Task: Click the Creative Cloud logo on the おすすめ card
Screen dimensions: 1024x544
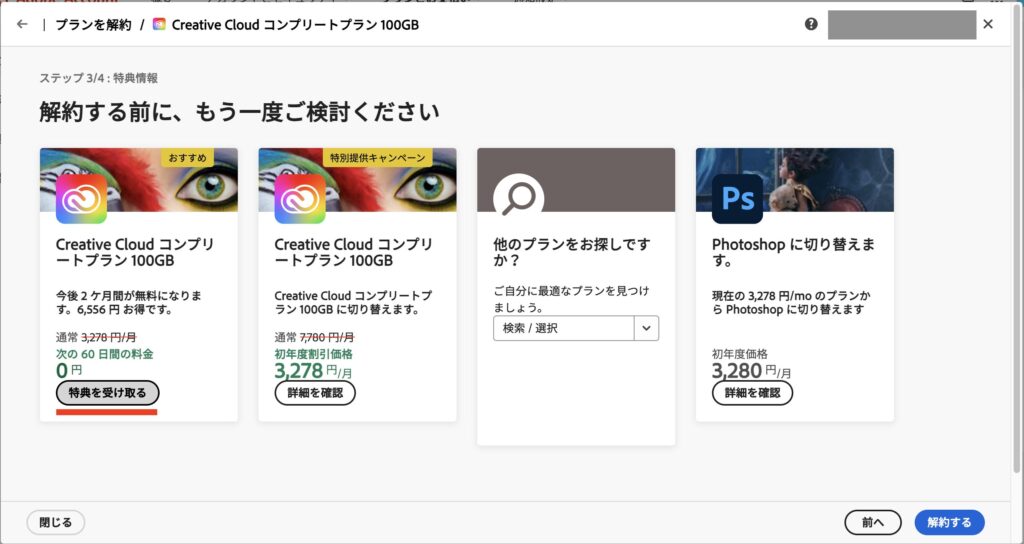Action: 81,198
